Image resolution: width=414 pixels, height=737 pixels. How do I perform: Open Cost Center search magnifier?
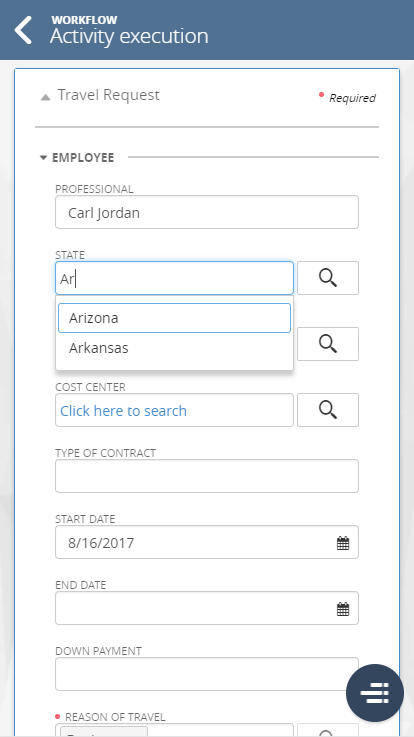[x=328, y=410]
